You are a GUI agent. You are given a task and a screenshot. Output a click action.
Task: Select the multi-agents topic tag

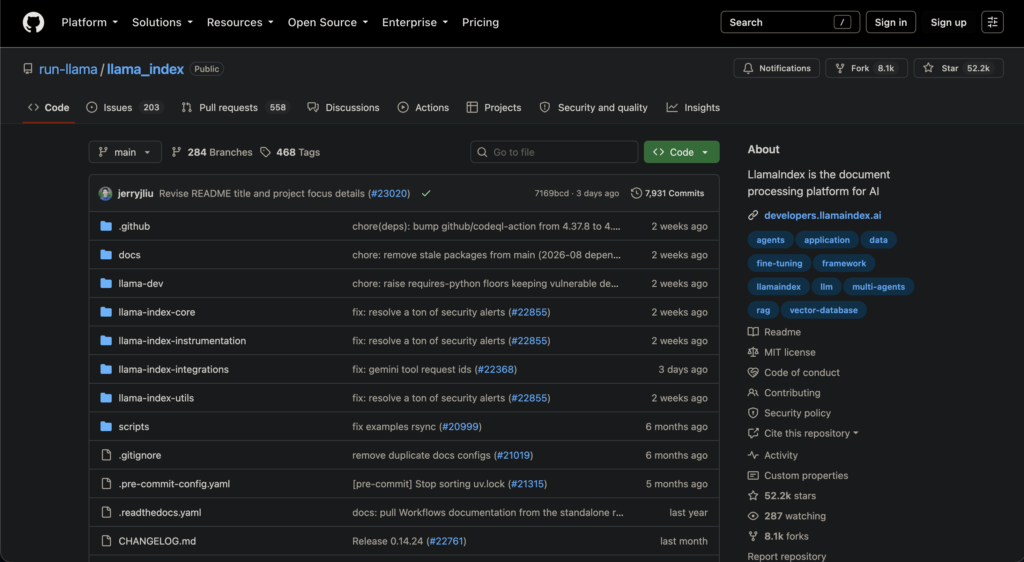[878, 287]
